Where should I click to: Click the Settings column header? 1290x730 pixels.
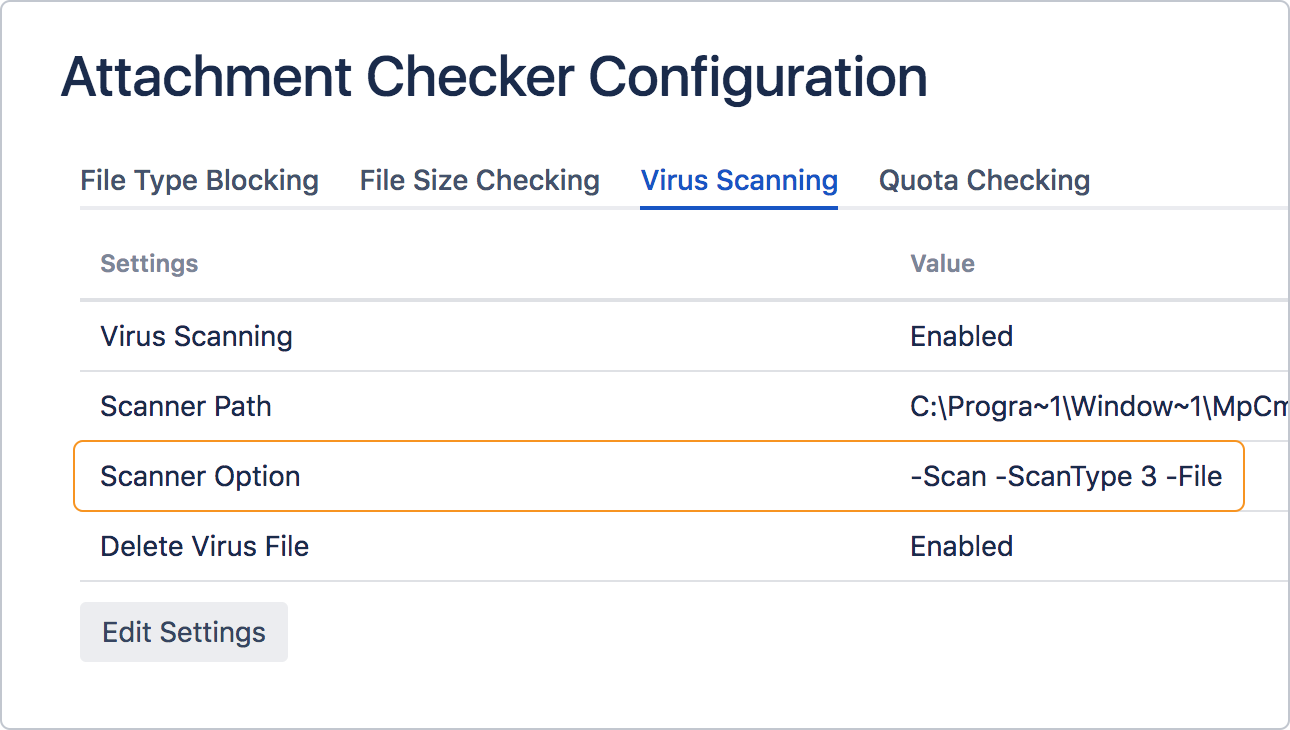(148, 264)
